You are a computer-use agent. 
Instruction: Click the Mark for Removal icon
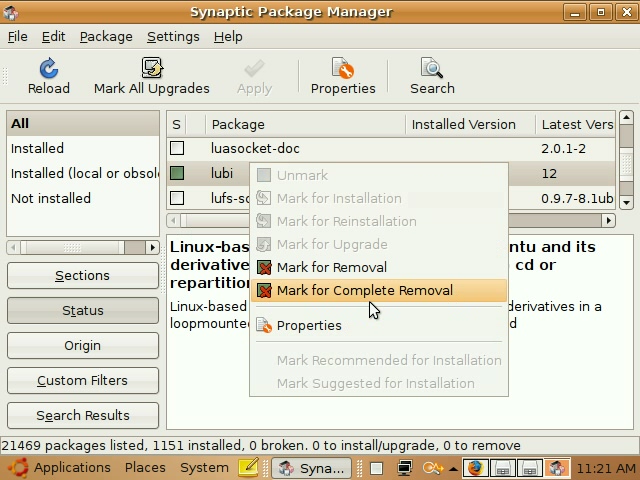[264, 267]
